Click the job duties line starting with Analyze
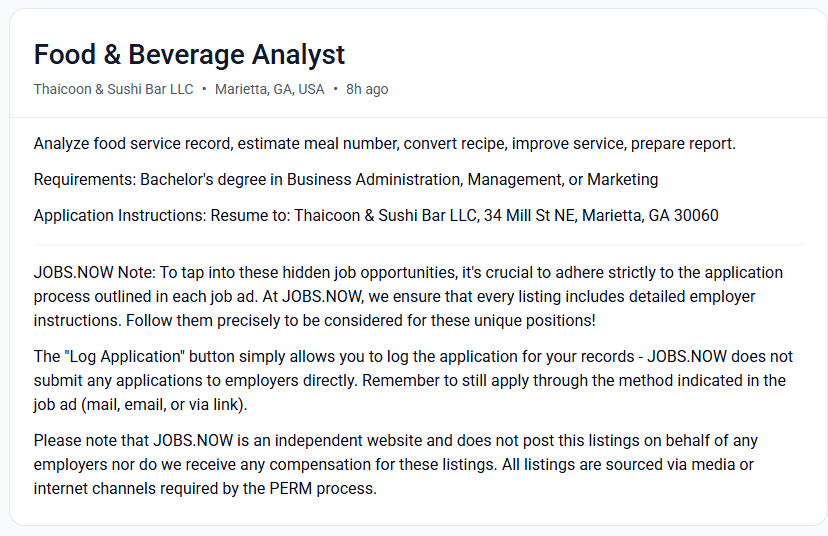The height and width of the screenshot is (536, 828). click(384, 144)
